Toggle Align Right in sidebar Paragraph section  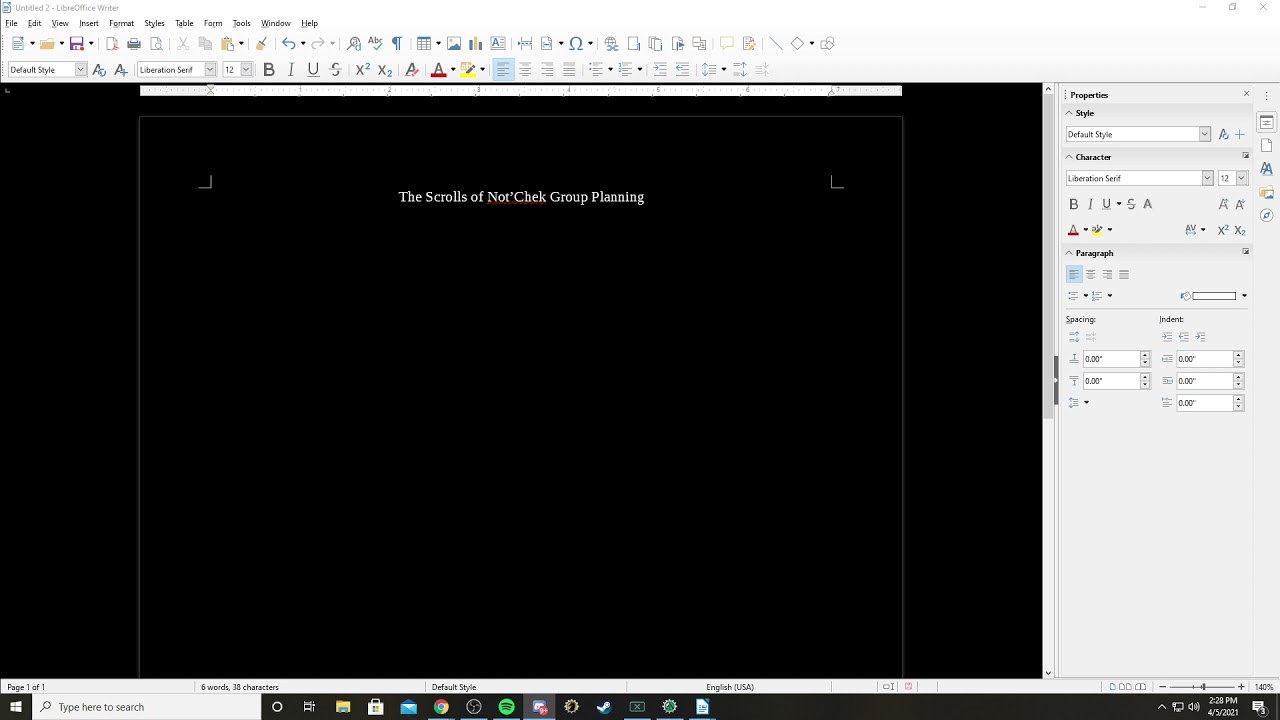pos(1107,274)
